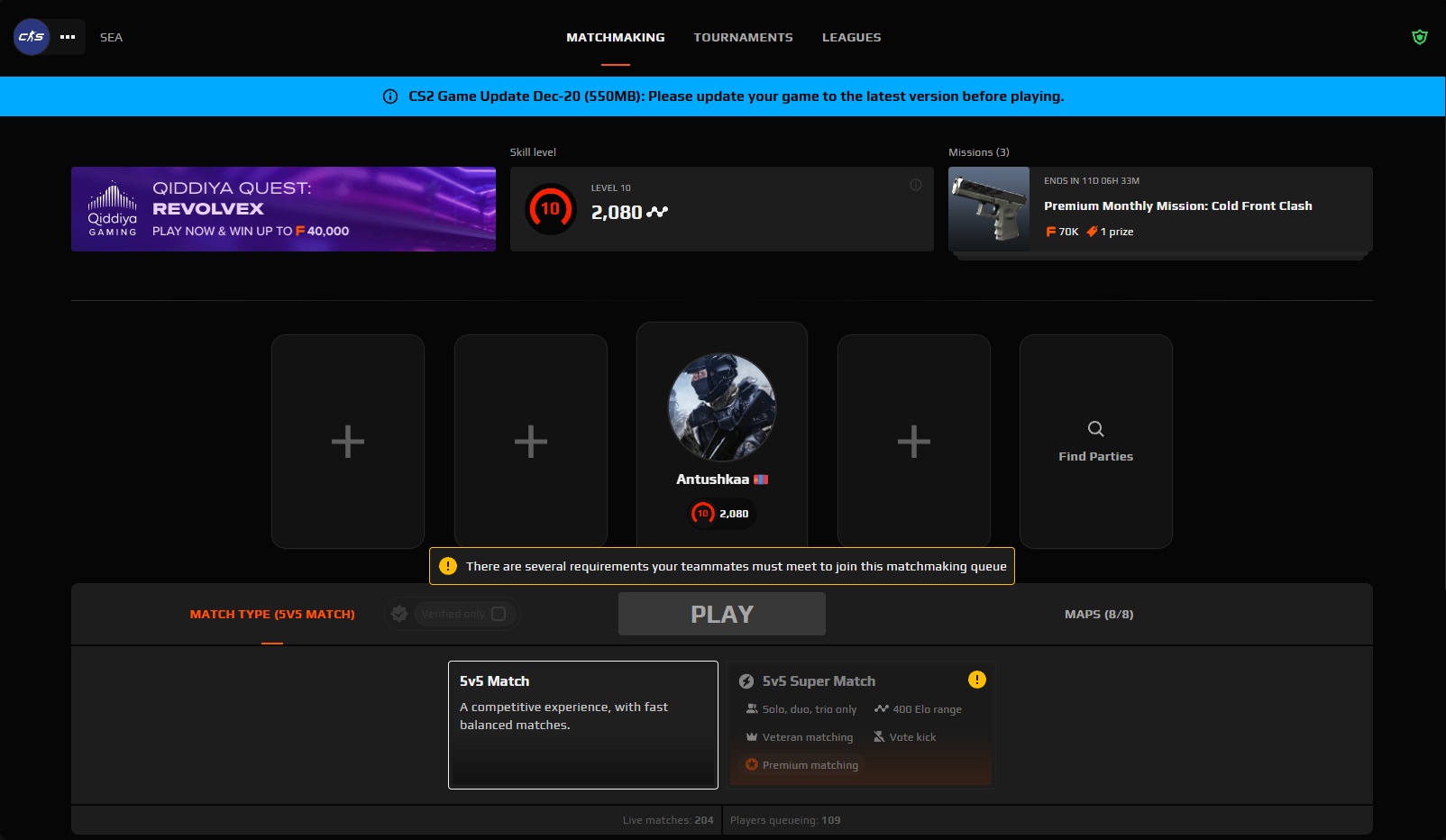This screenshot has width=1446, height=840.
Task: Click the Antushkaa player name
Action: pos(713,479)
